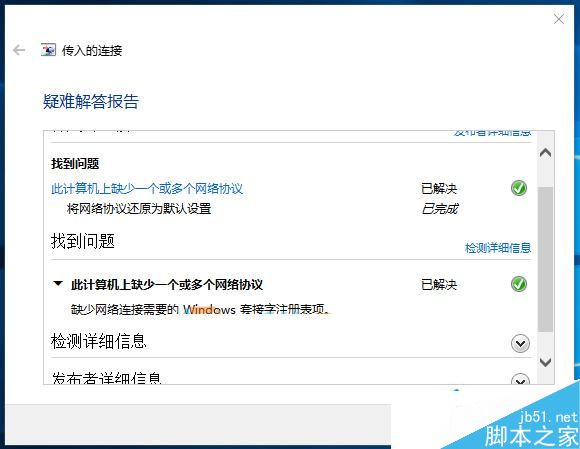Select the 检测详细信息 section heading text
The width and height of the screenshot is (580, 449).
click(98, 341)
